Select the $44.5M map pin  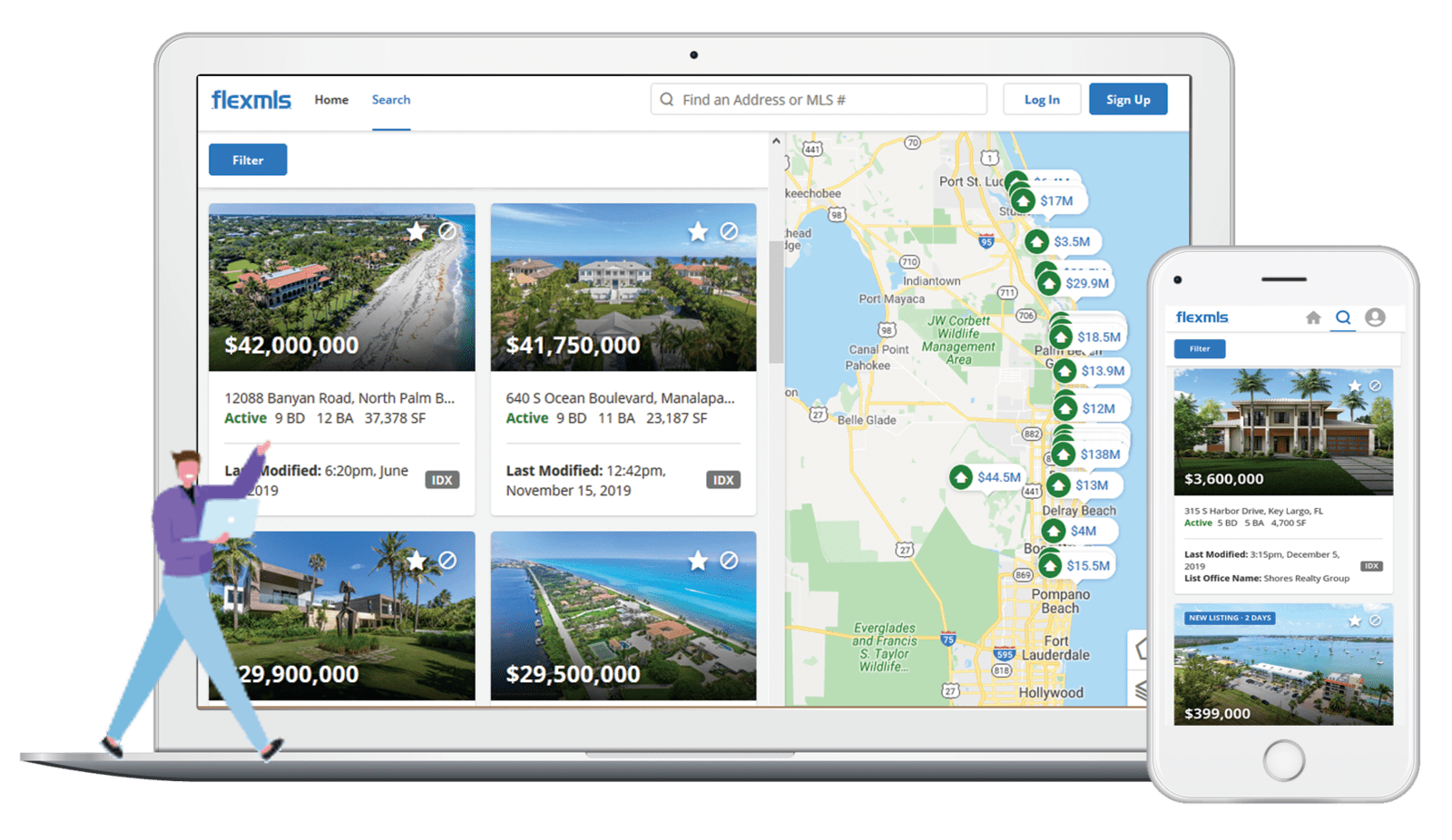pyautogui.click(x=961, y=477)
